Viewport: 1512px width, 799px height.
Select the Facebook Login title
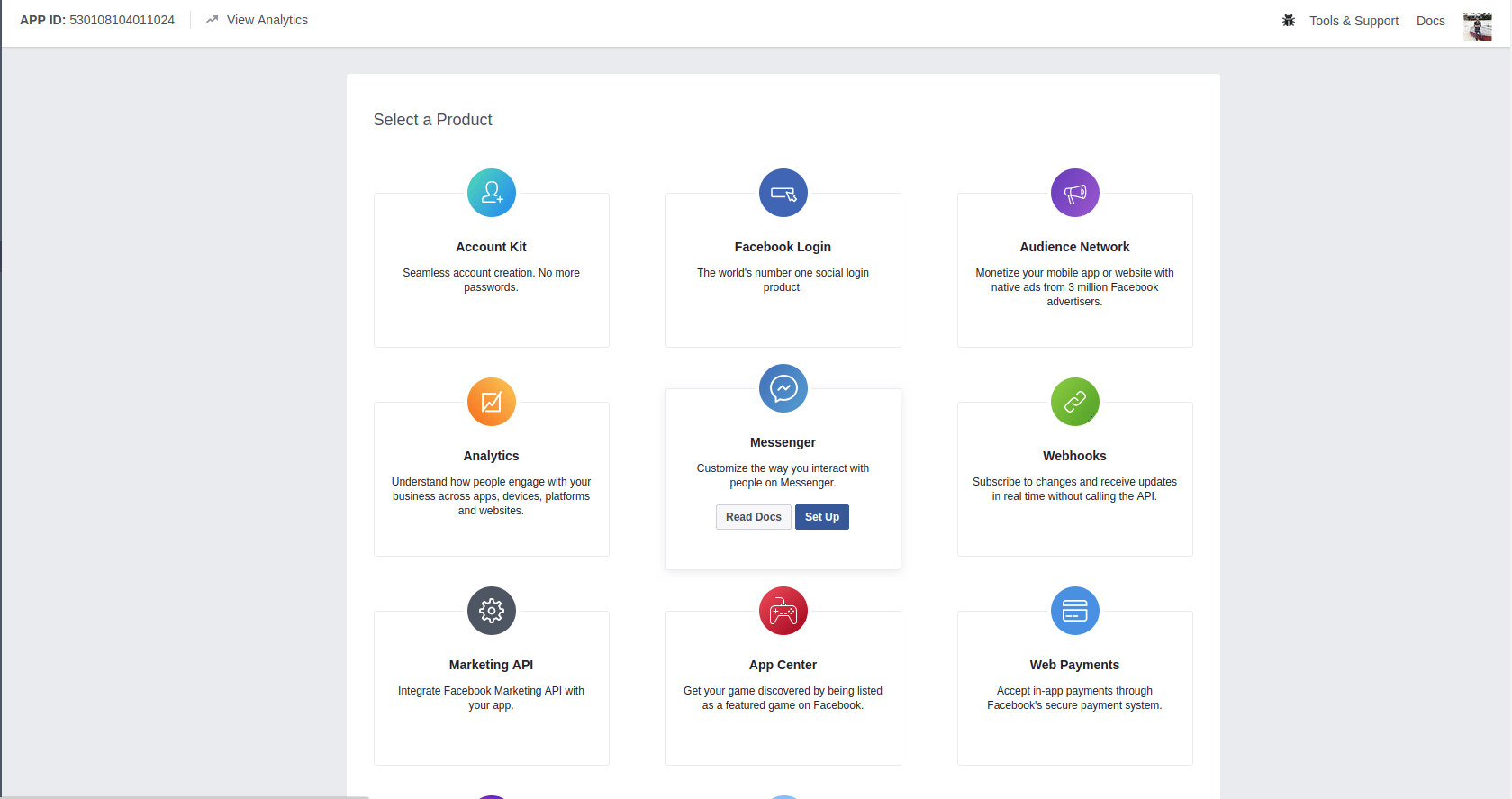[x=783, y=247]
